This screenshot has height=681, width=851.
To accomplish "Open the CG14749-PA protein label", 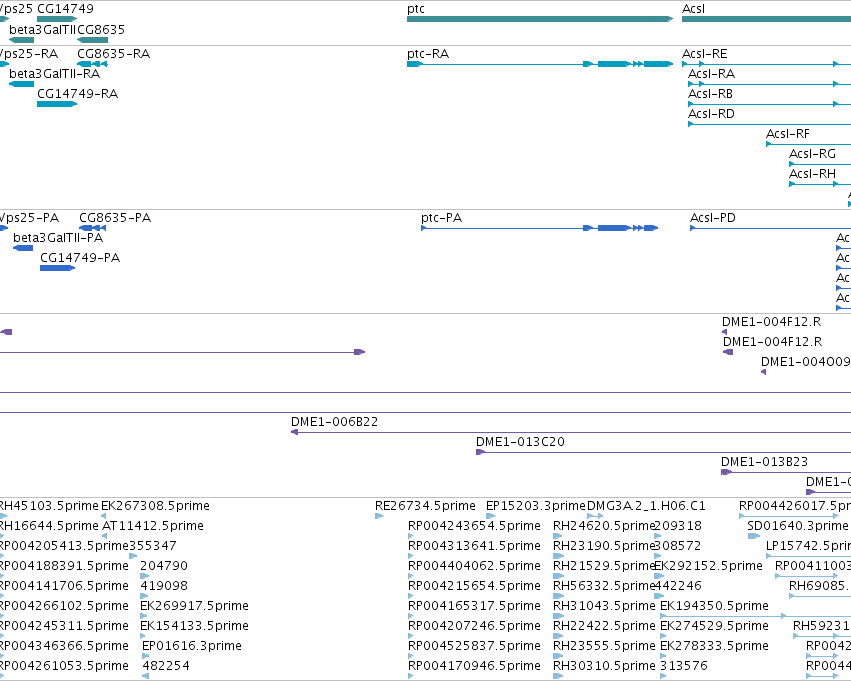I will [80, 258].
